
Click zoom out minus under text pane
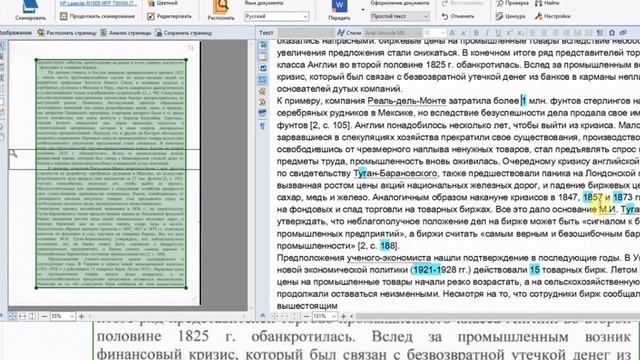[306, 316]
